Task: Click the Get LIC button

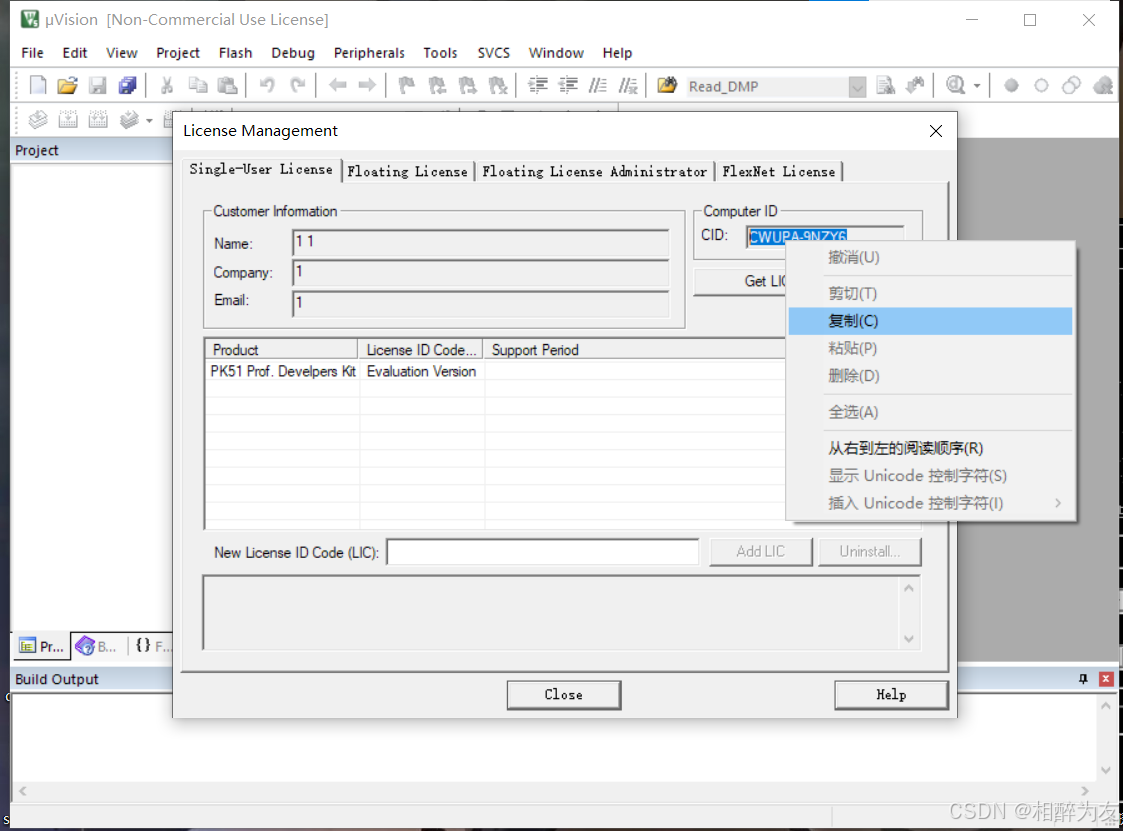Action: click(x=741, y=282)
